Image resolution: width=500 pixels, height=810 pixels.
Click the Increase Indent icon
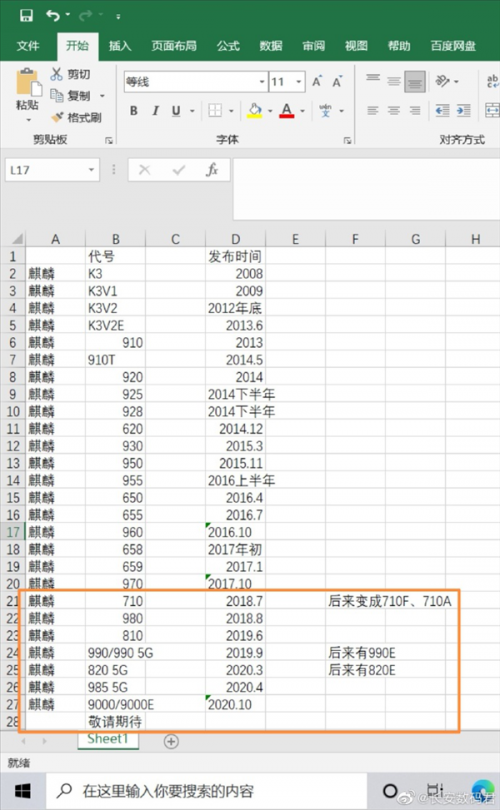pyautogui.click(x=464, y=110)
